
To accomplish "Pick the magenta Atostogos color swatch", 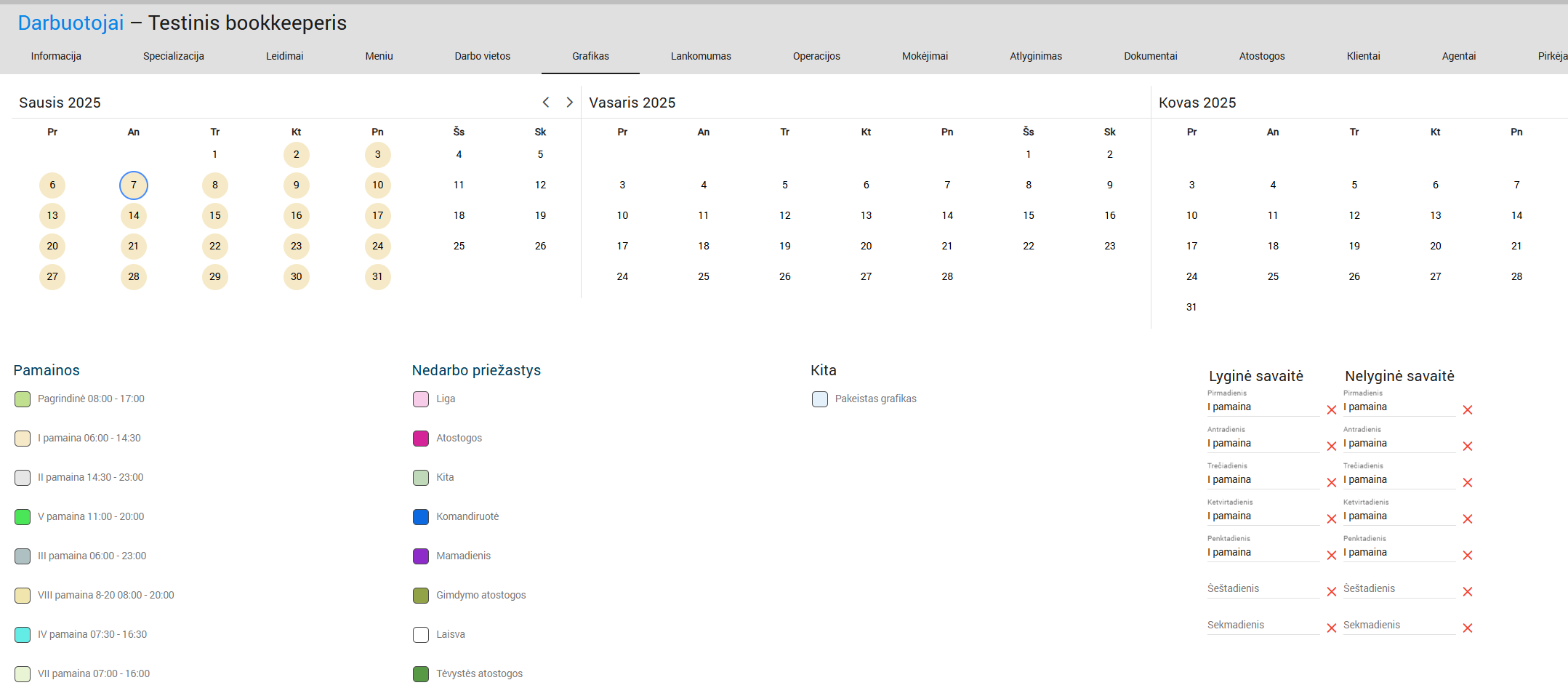I will (x=421, y=439).
